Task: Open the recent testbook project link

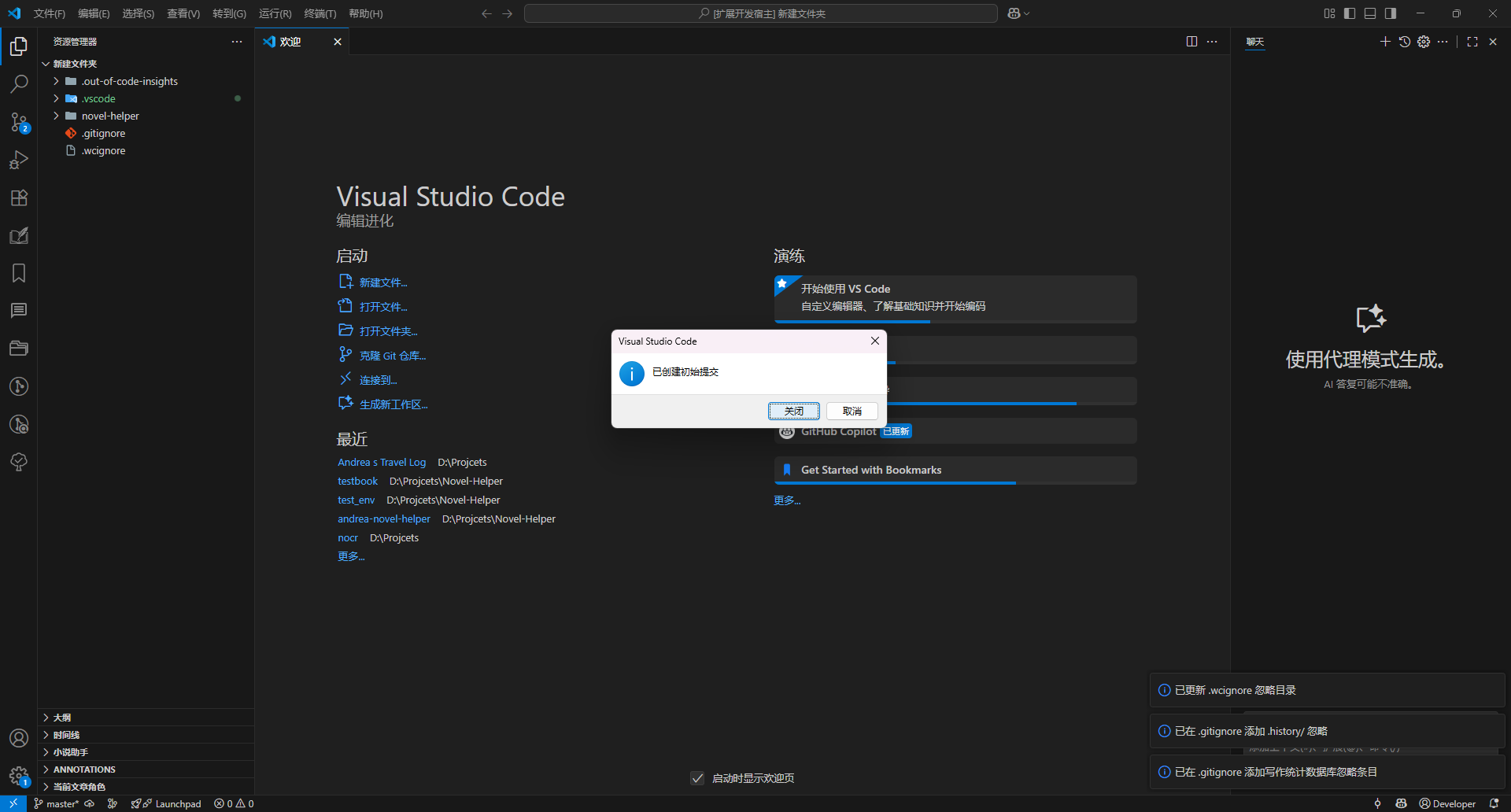Action: click(x=357, y=481)
